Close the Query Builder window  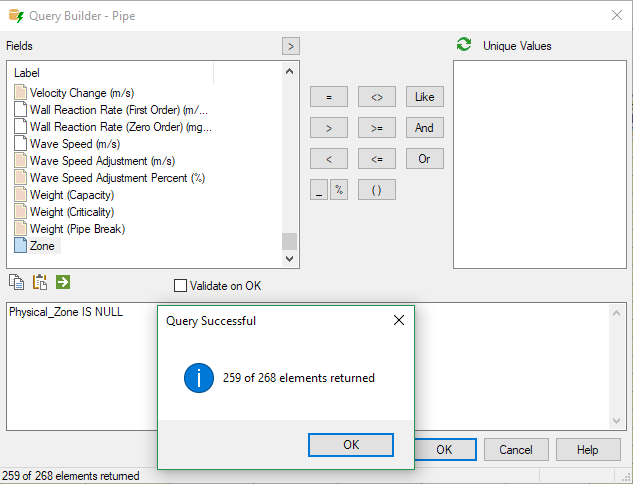tap(617, 15)
